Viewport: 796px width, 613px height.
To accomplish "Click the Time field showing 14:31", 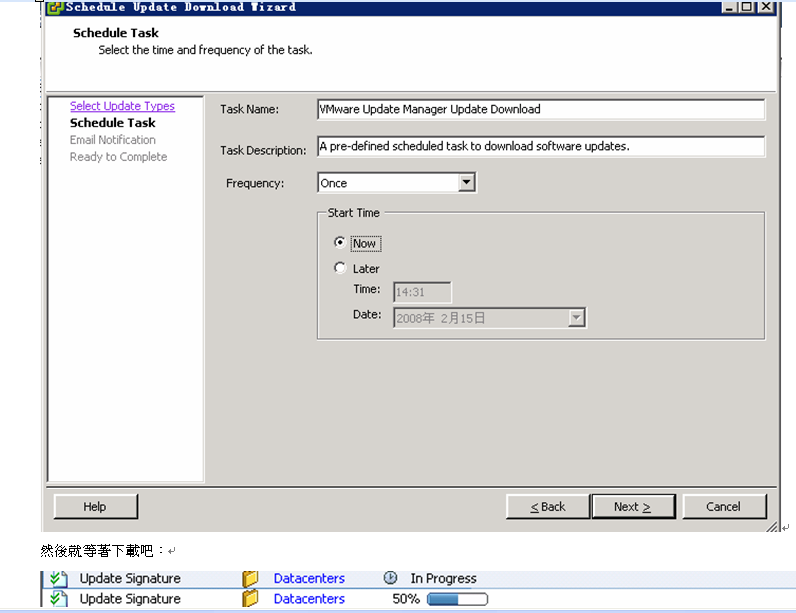I will tap(422, 292).
